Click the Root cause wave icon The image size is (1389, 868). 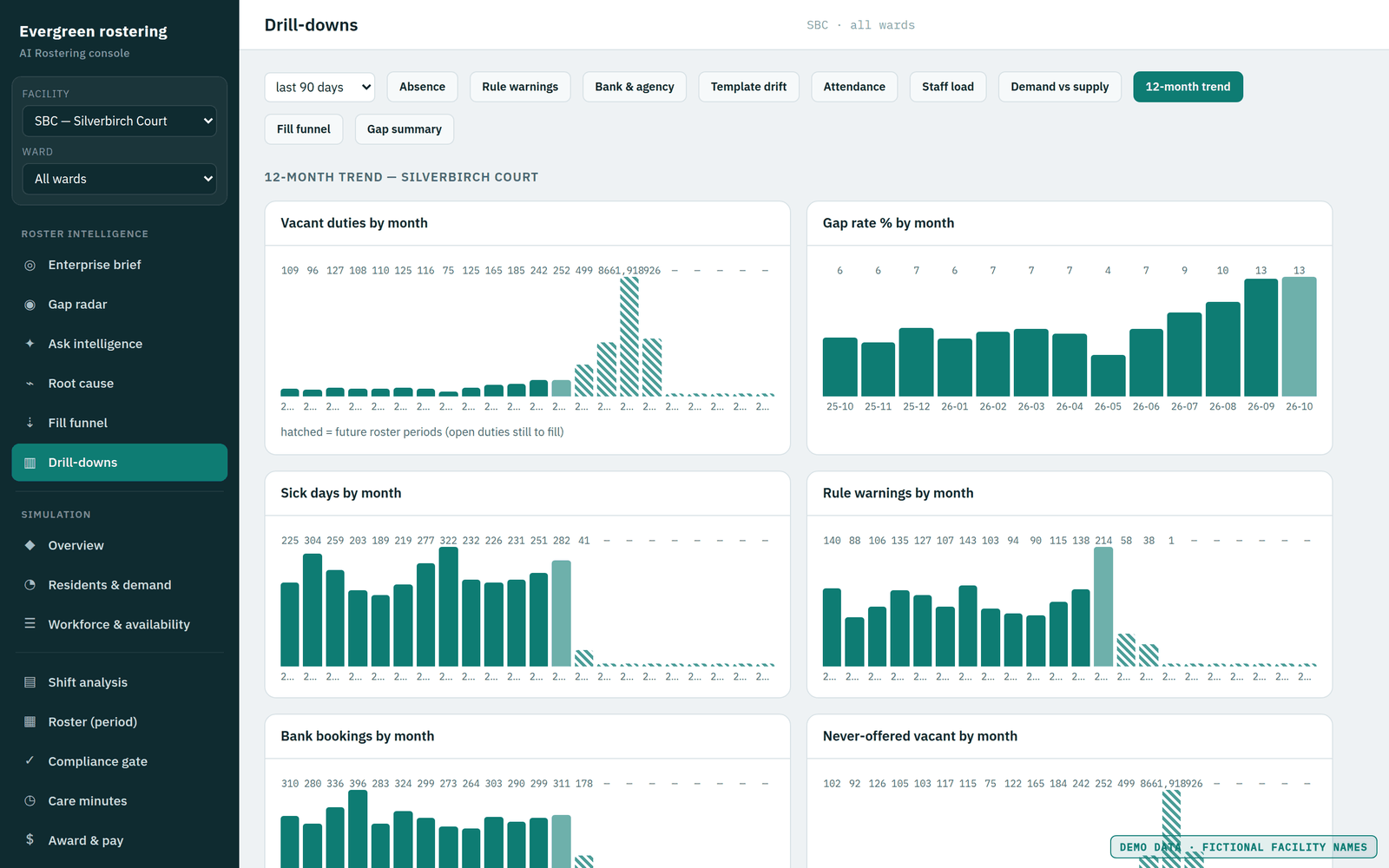click(x=30, y=384)
